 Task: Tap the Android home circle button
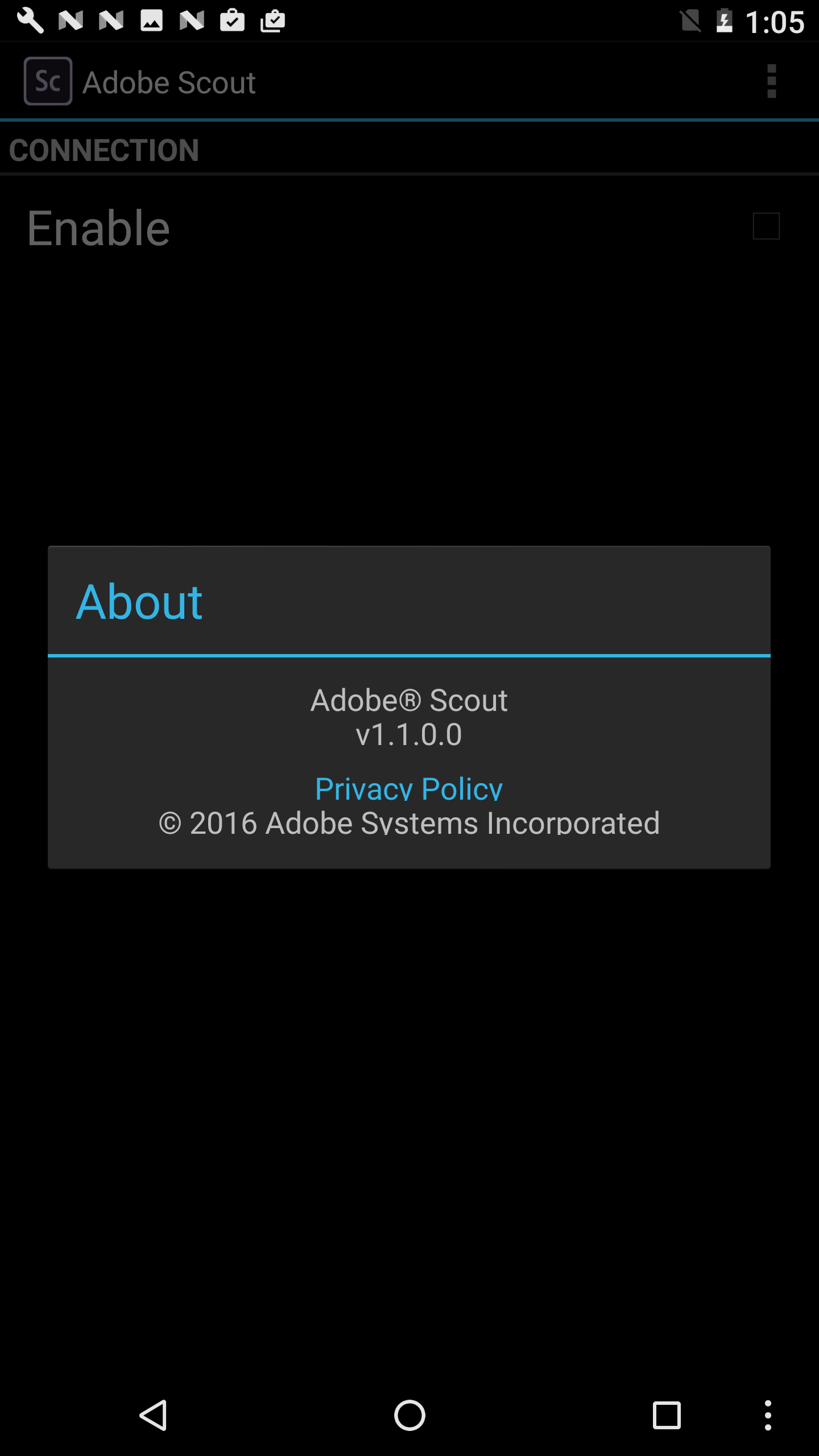point(409,1415)
